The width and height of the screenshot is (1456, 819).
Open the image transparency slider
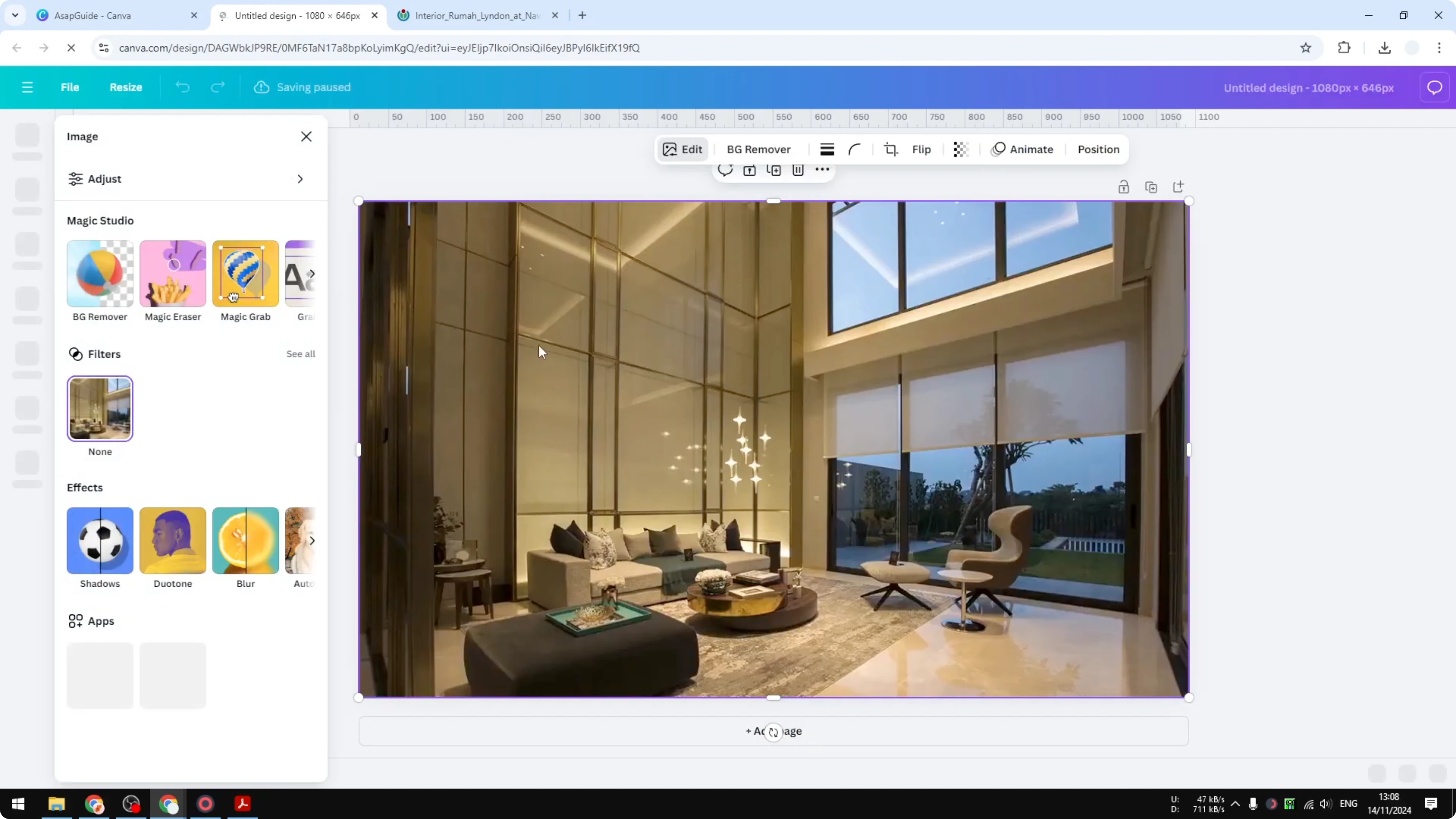tap(961, 149)
